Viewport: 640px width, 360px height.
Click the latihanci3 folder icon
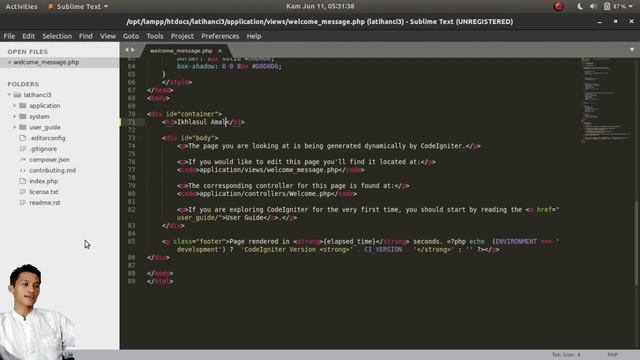point(17,95)
